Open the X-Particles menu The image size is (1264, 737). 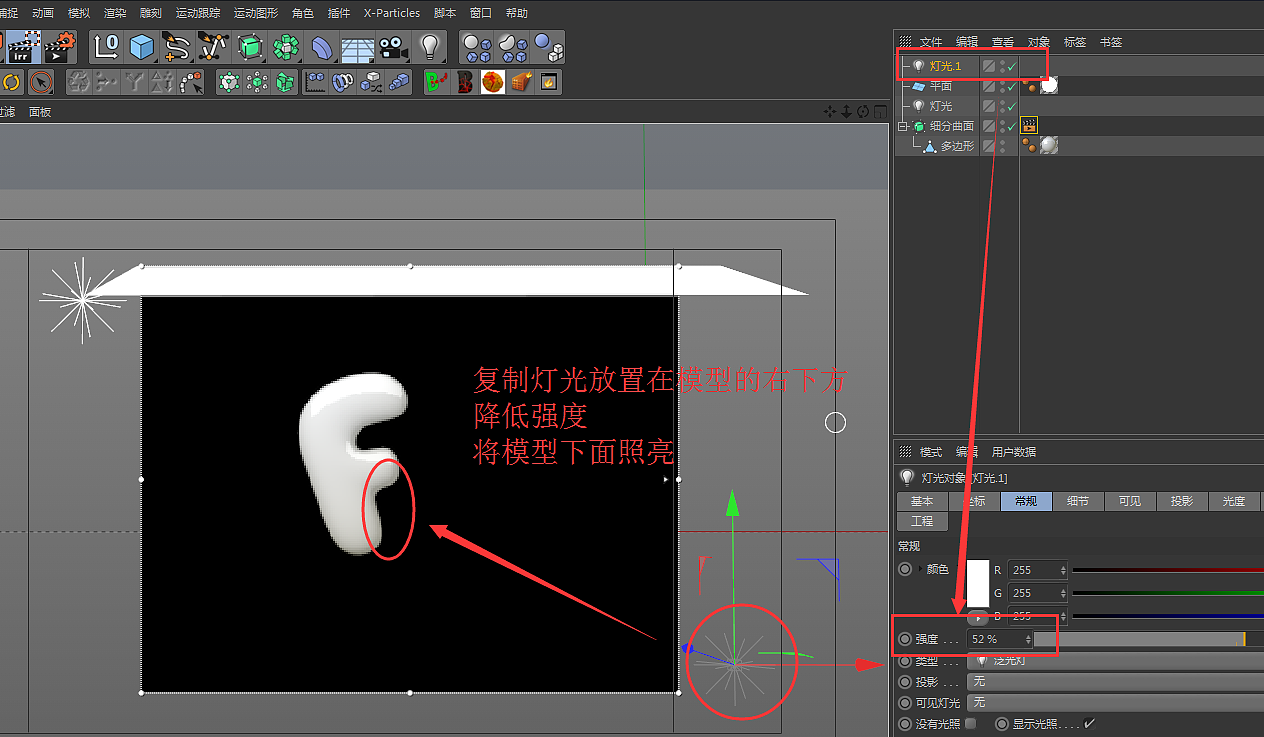(x=392, y=13)
